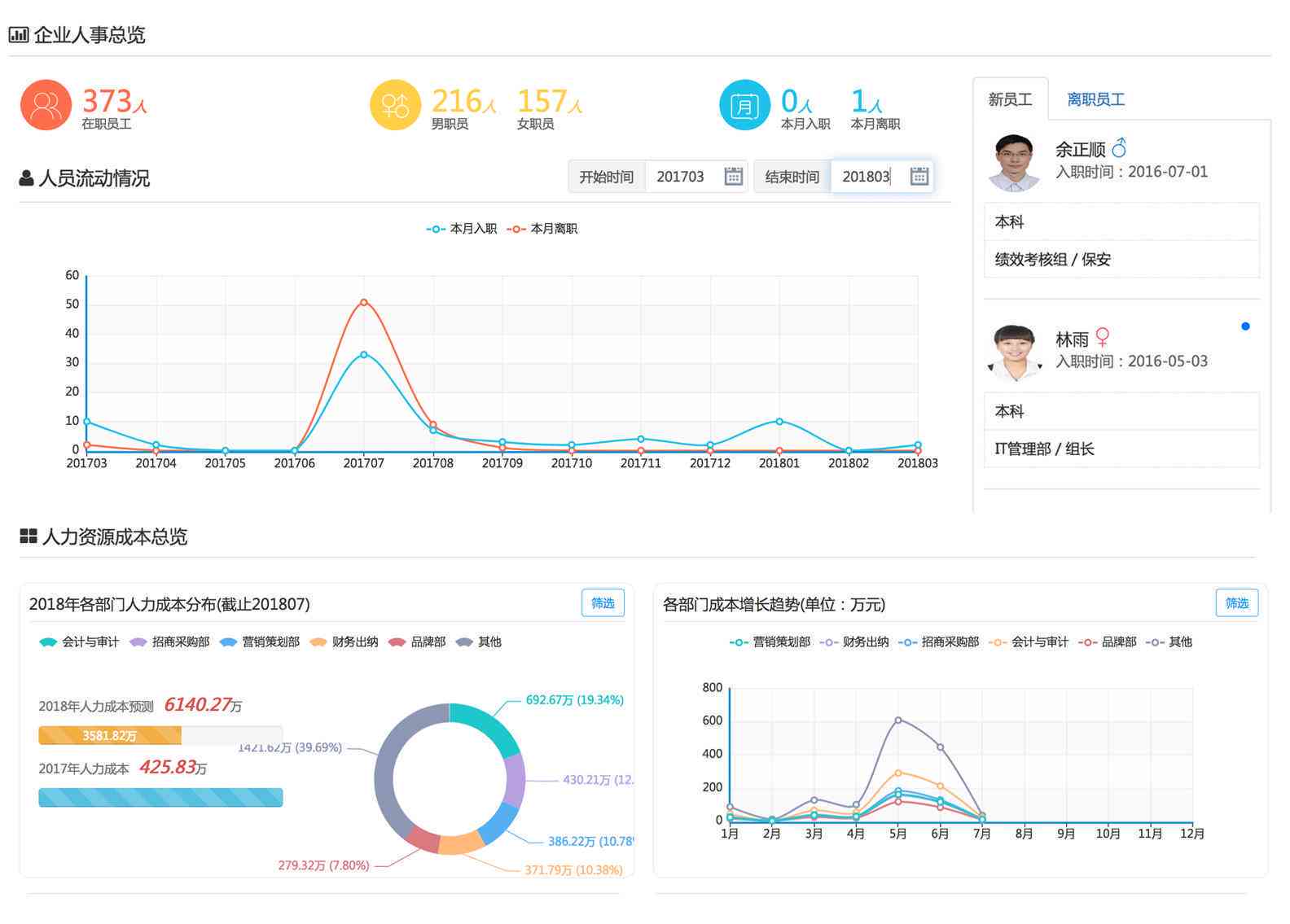Click the red 279.32万 donut segment
The height and width of the screenshot is (924, 1290).
point(423,838)
